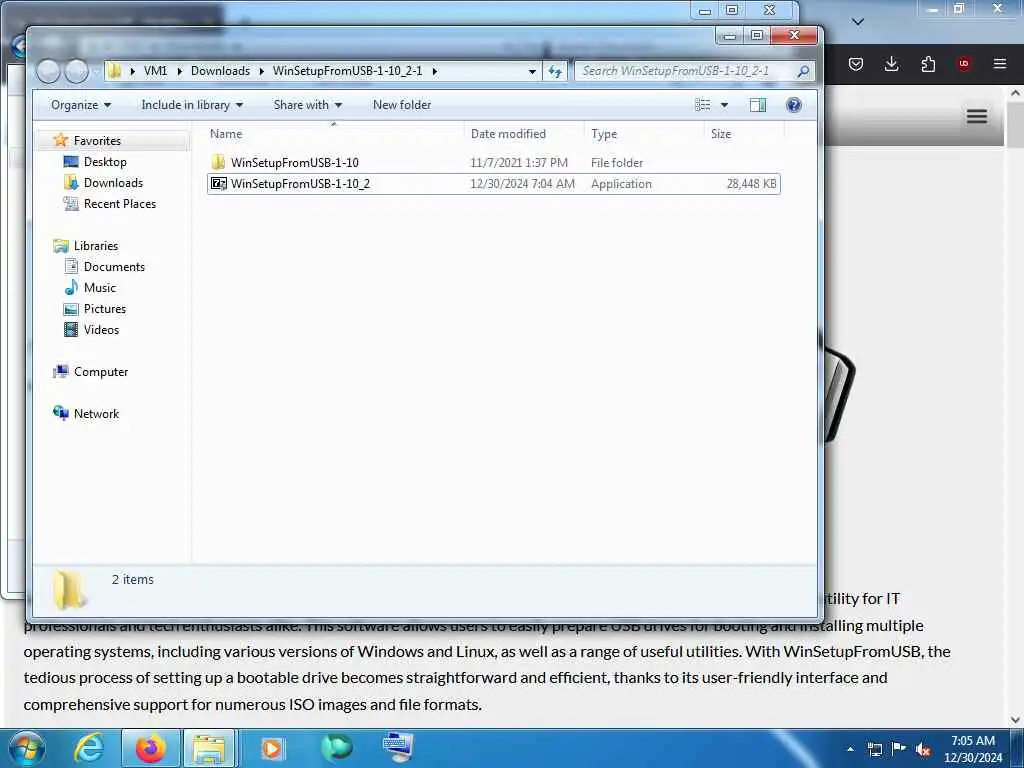Click the Action Center flag tray icon
Viewport: 1024px width, 768px height.
coord(899,749)
